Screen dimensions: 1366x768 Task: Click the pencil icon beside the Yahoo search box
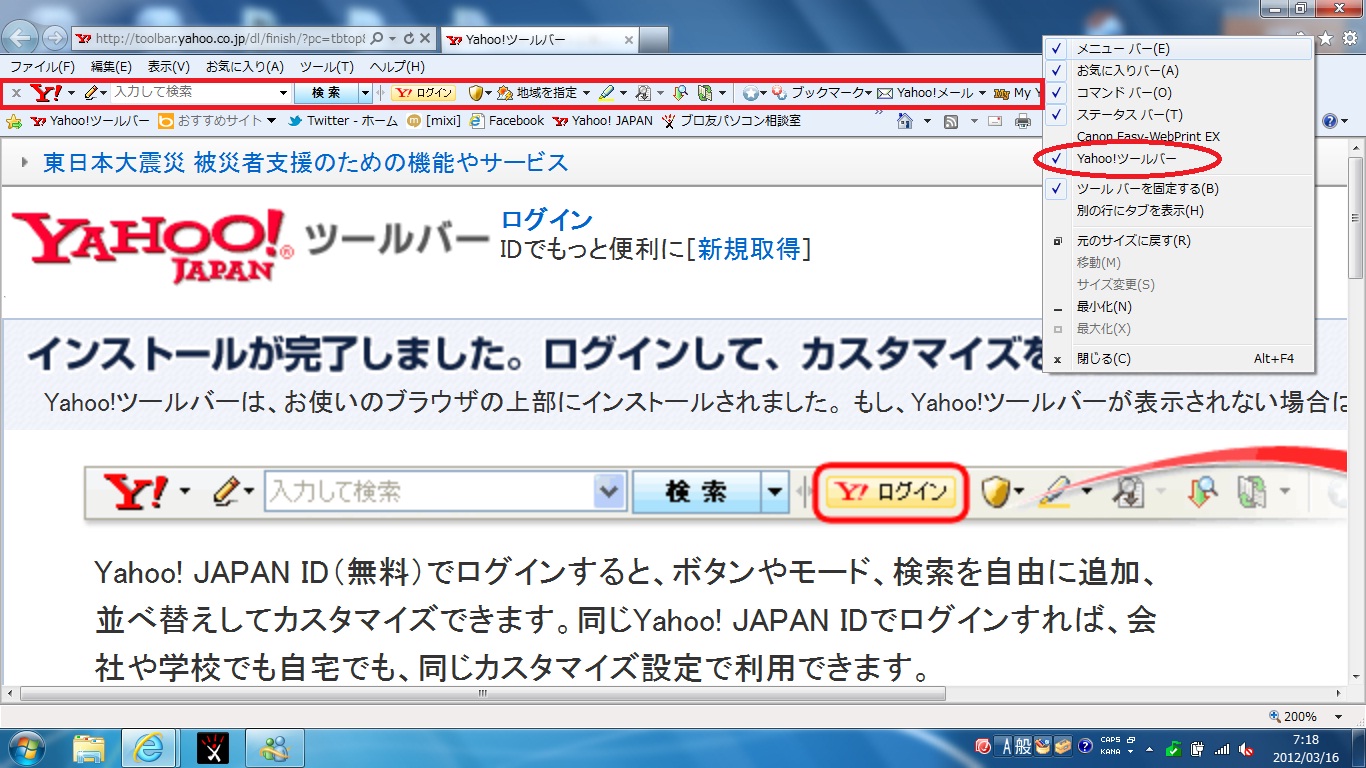(92, 93)
